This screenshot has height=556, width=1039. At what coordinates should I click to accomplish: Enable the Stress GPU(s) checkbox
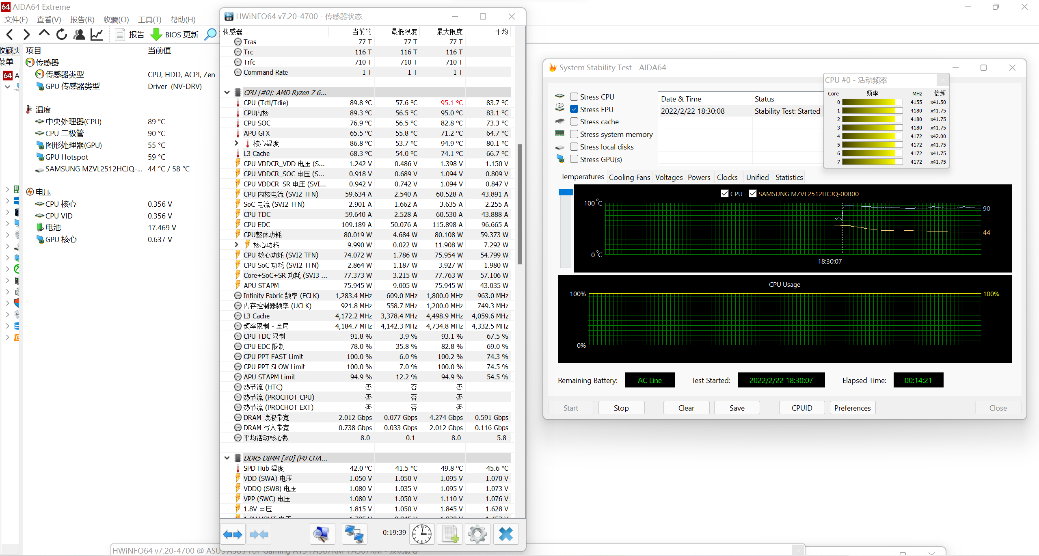click(574, 160)
